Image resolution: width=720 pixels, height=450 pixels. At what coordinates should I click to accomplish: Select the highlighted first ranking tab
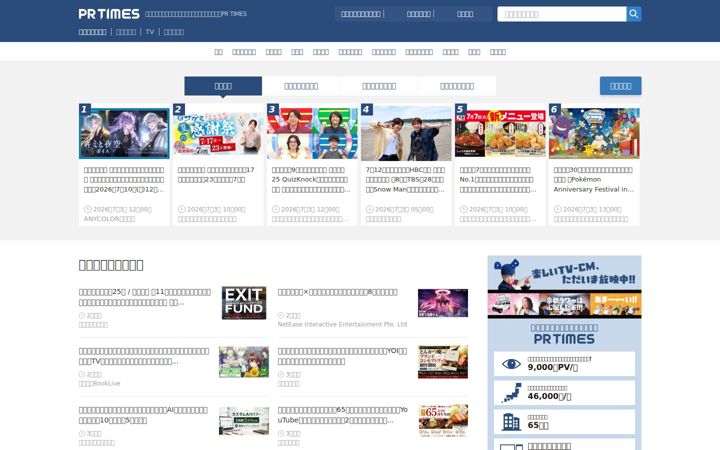tap(223, 86)
